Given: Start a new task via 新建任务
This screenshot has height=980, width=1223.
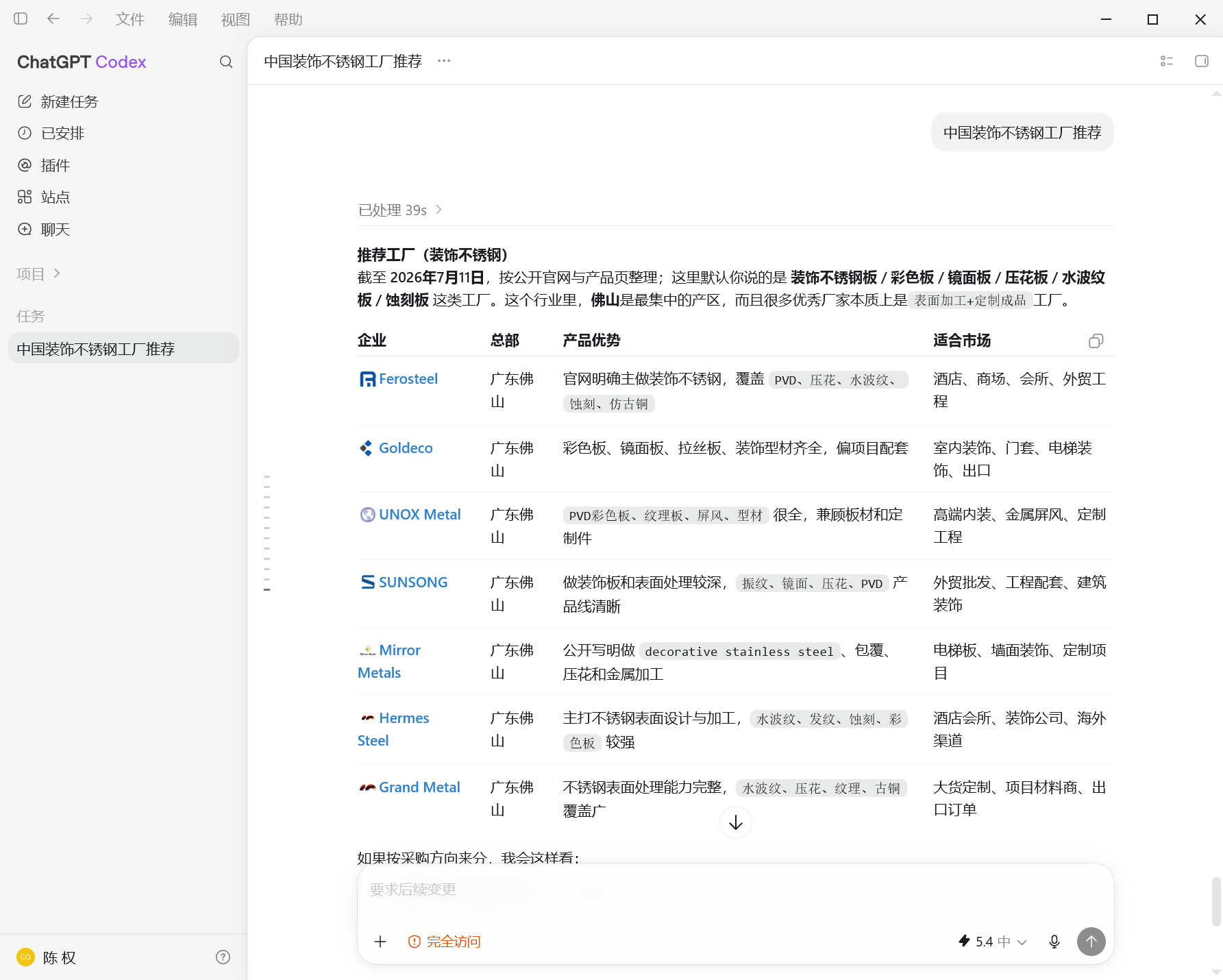Looking at the screenshot, I should (x=123, y=101).
